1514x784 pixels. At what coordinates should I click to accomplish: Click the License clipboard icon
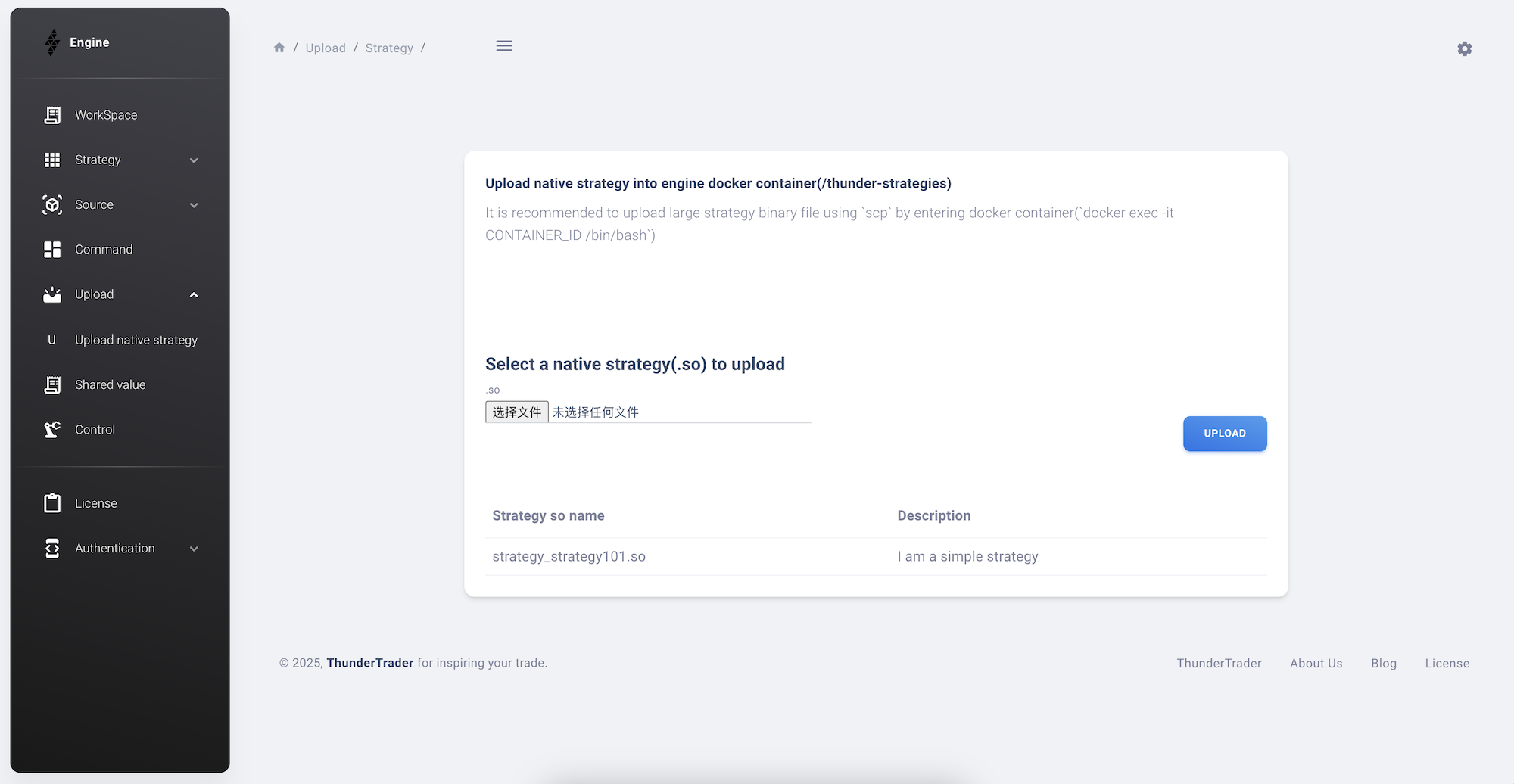[52, 503]
